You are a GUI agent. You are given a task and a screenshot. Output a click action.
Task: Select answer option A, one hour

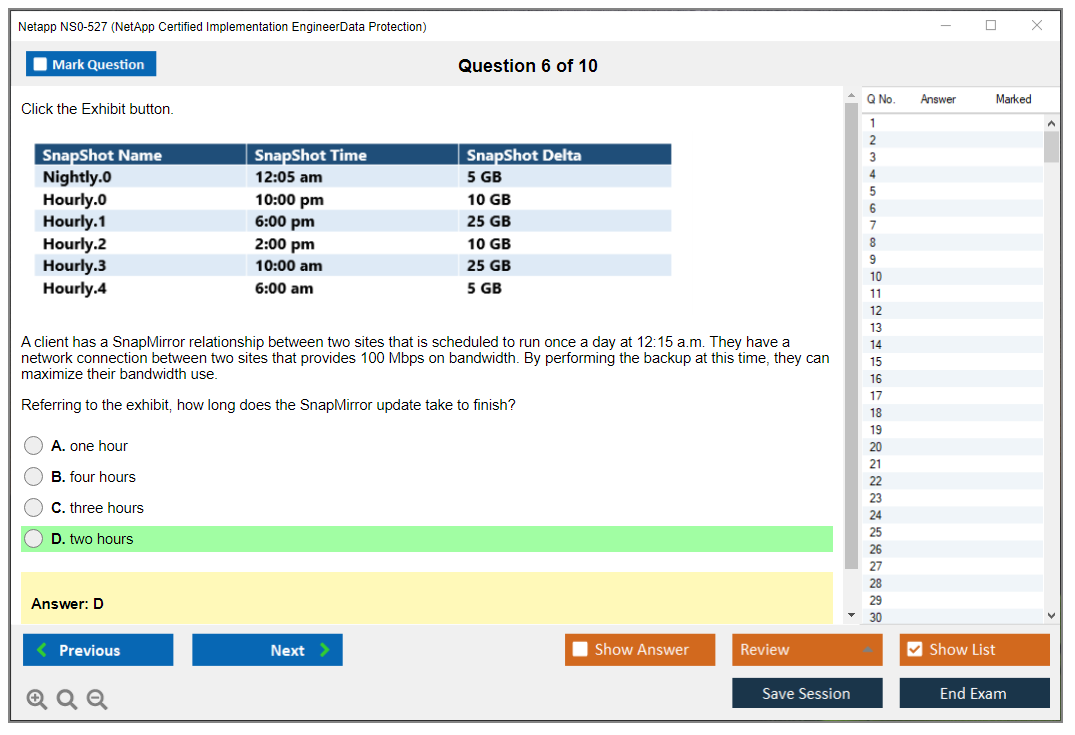34,446
